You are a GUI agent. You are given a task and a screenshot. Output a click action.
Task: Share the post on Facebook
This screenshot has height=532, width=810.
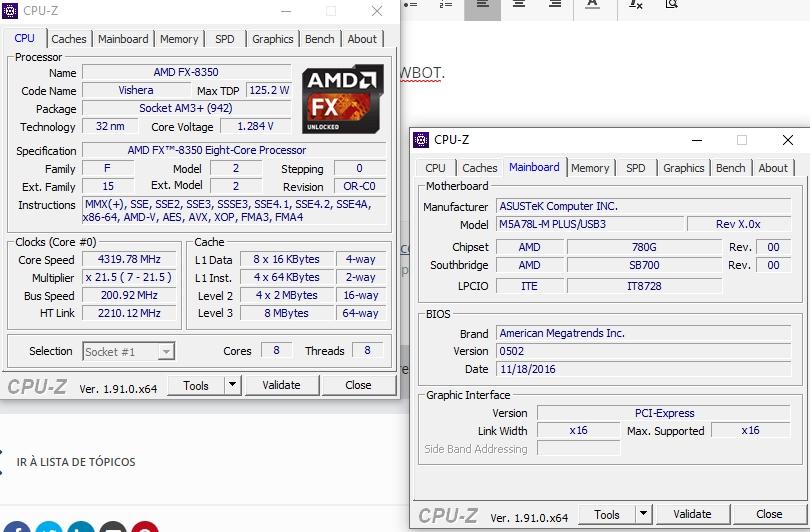point(17,527)
